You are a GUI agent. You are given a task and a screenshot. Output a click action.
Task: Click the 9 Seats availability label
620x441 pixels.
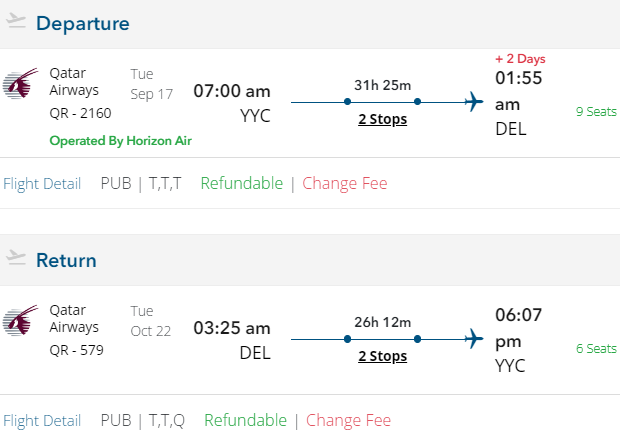pos(596,111)
